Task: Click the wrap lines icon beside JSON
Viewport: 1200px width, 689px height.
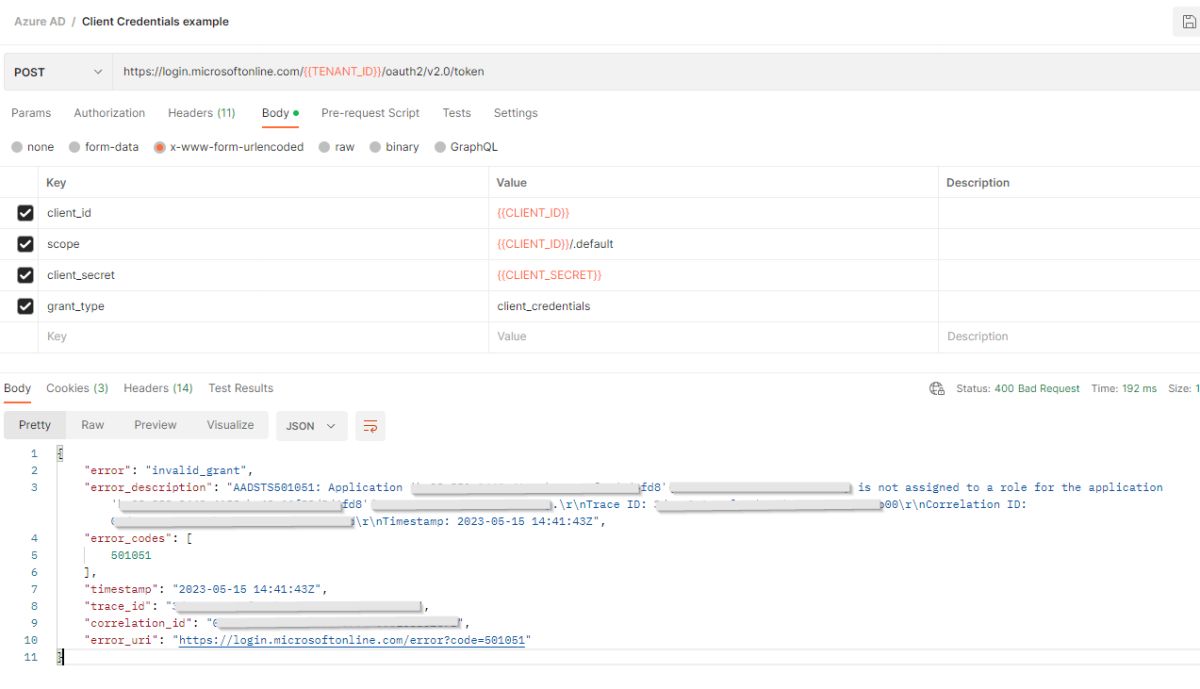Action: tap(370, 426)
